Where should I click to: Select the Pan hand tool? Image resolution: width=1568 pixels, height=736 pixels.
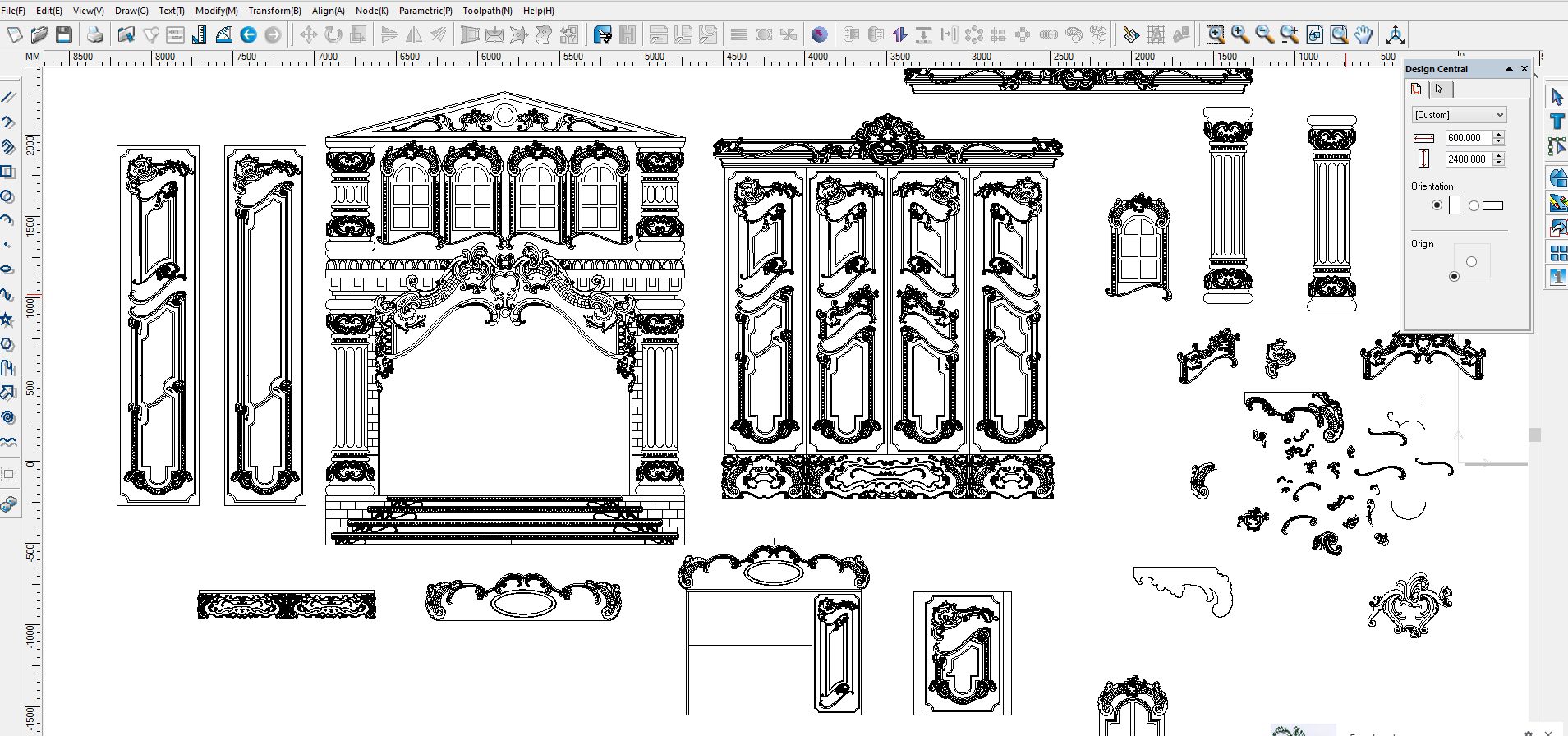[1363, 34]
